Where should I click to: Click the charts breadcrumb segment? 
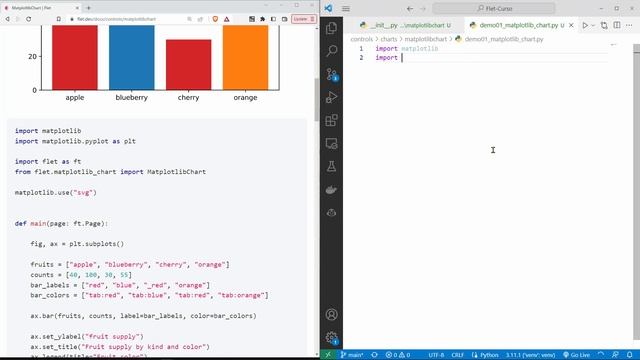[389, 39]
